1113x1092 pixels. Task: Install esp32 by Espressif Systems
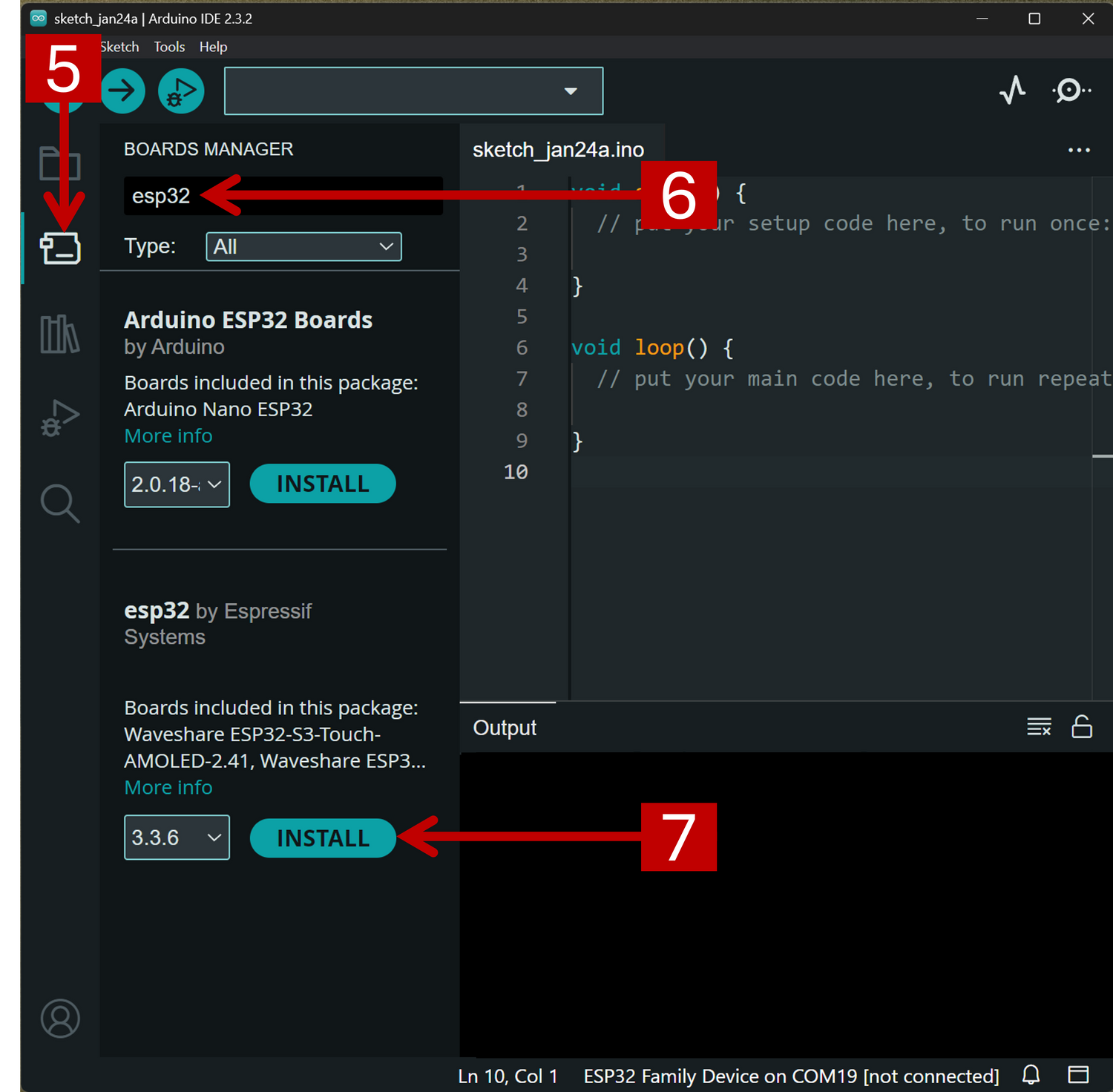tap(323, 838)
